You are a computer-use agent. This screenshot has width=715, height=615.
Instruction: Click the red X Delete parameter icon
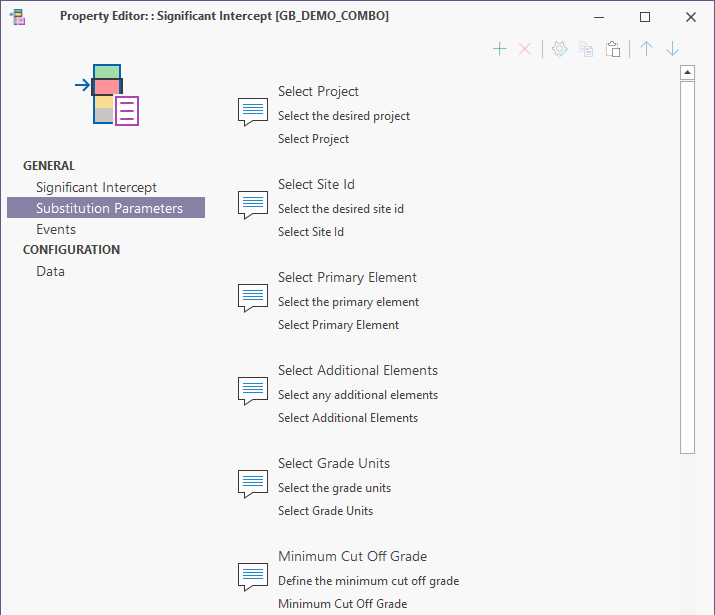[525, 49]
